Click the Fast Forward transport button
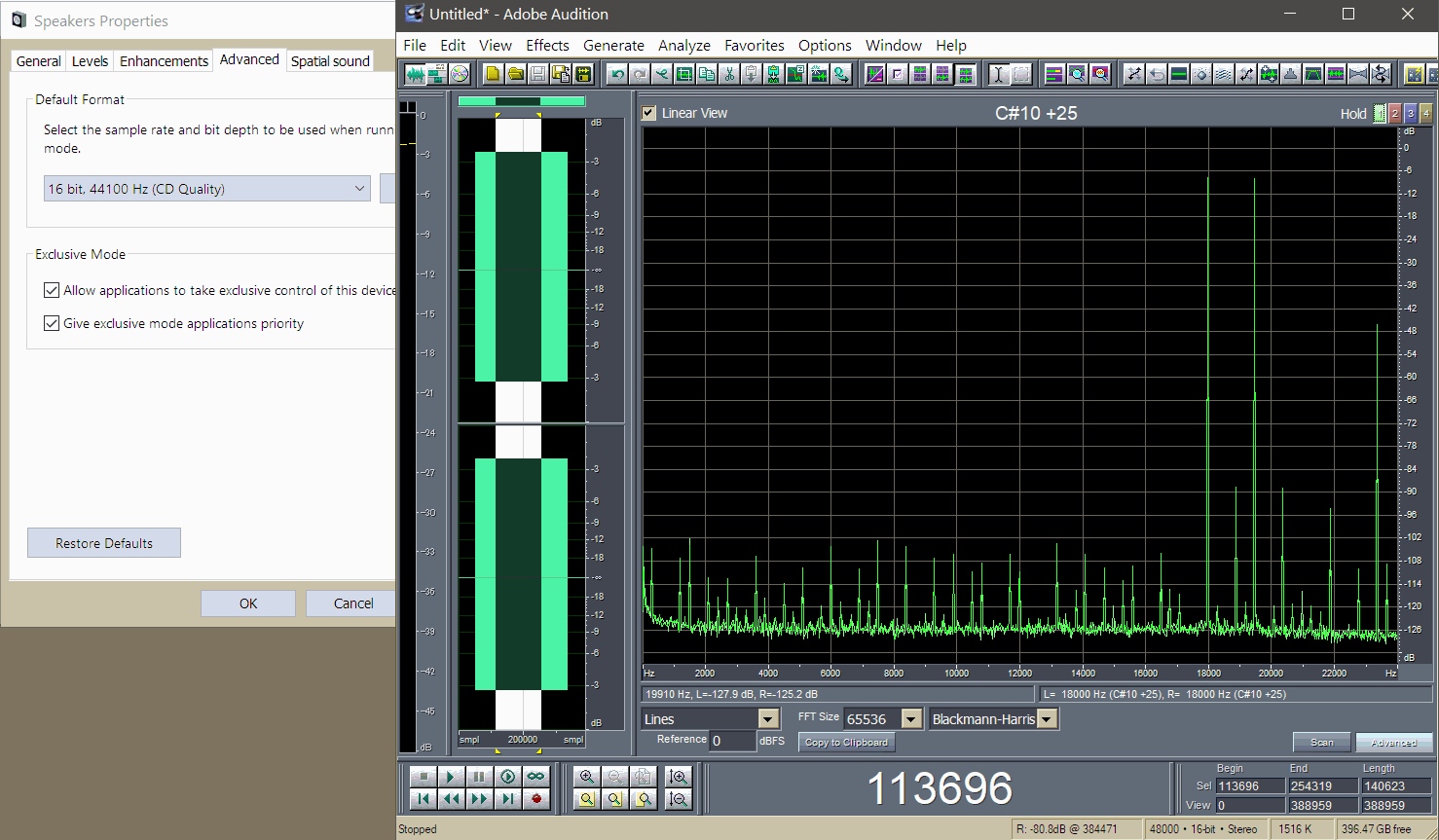Screen dimensions: 1439x840 (x=479, y=799)
